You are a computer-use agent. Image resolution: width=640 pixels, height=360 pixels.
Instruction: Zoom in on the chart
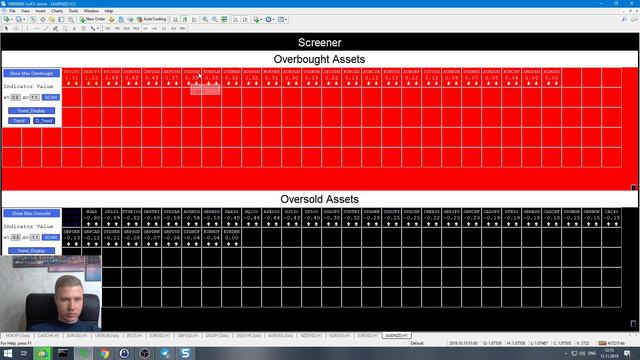pos(205,19)
